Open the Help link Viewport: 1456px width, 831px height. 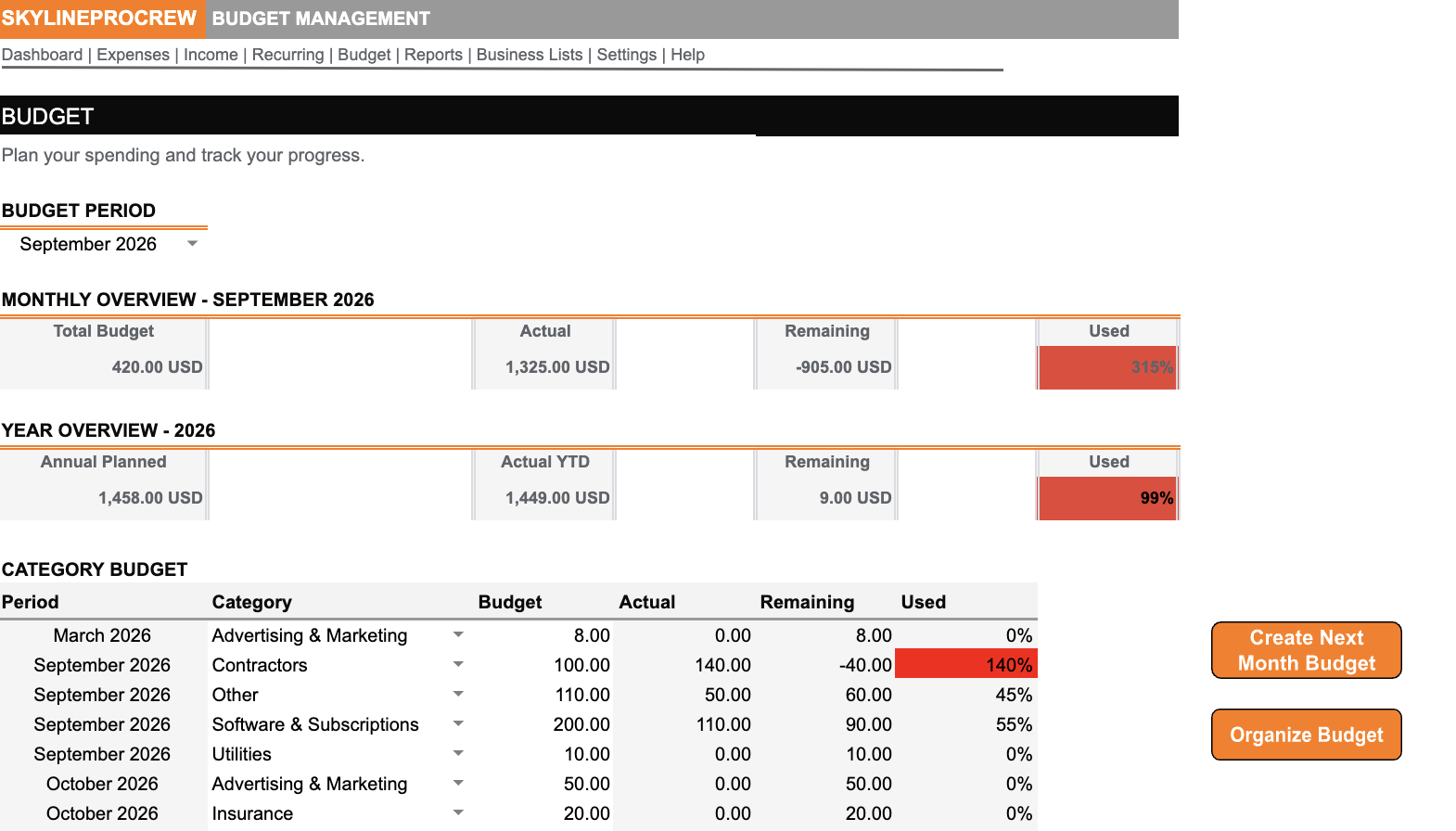[x=687, y=55]
